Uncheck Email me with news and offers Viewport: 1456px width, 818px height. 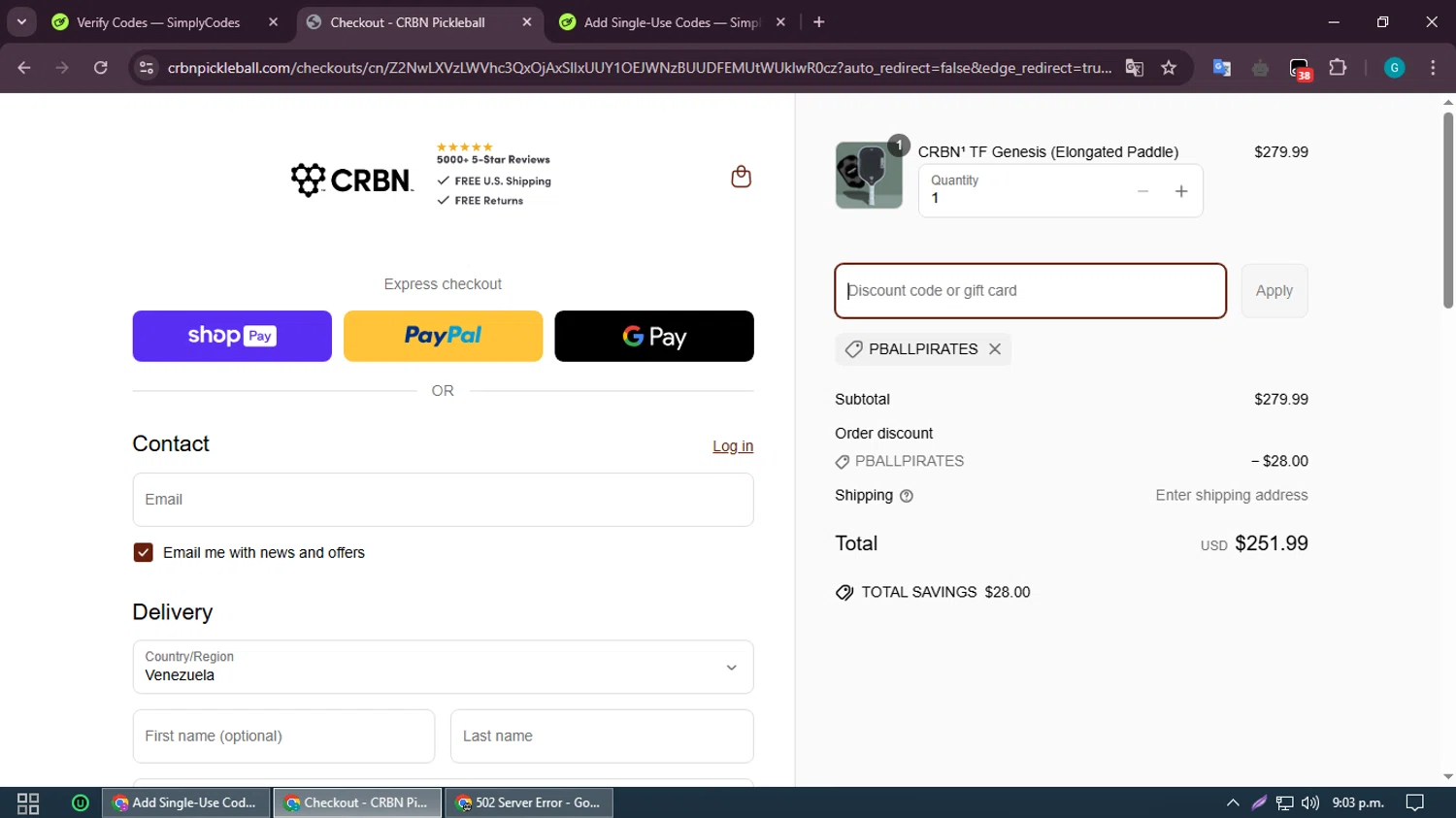point(144,552)
